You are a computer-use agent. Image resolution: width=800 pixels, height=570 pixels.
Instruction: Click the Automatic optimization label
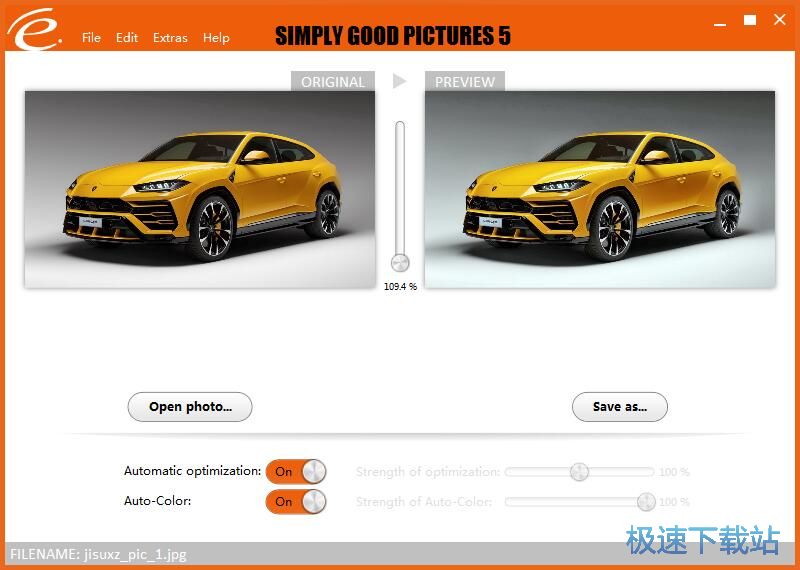(192, 471)
